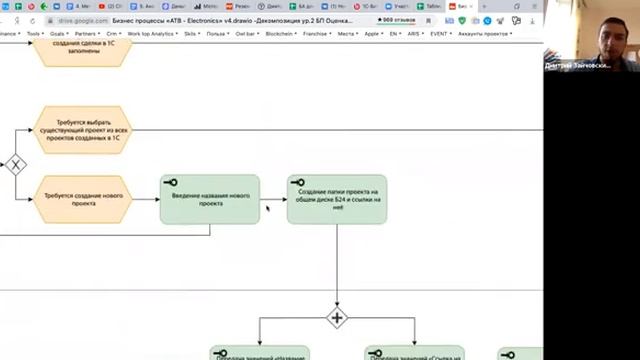The image size is (640, 360).
Task: Open the Польза bookmarks folder
Action: (218, 33)
